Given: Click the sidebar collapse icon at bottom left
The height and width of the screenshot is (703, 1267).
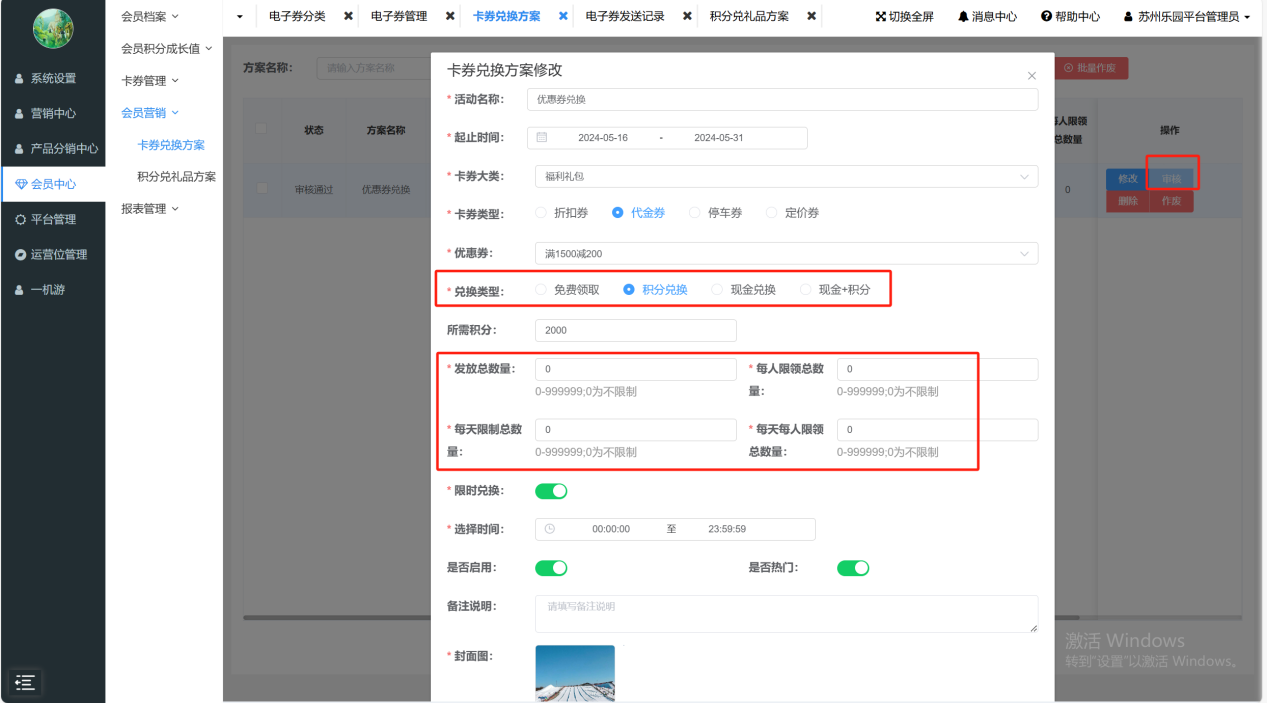Looking at the screenshot, I should pyautogui.click(x=25, y=682).
